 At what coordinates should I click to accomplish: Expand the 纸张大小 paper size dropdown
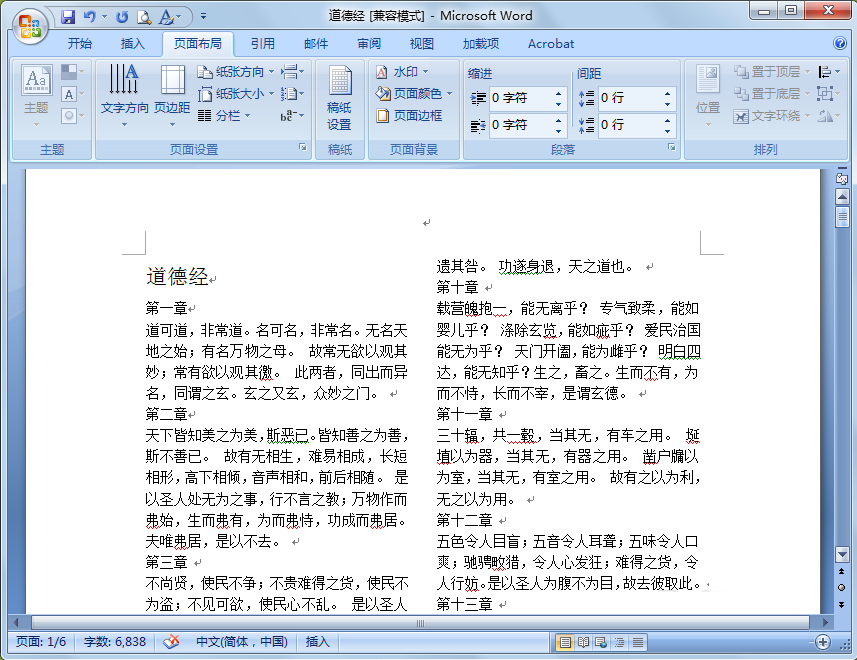point(232,94)
